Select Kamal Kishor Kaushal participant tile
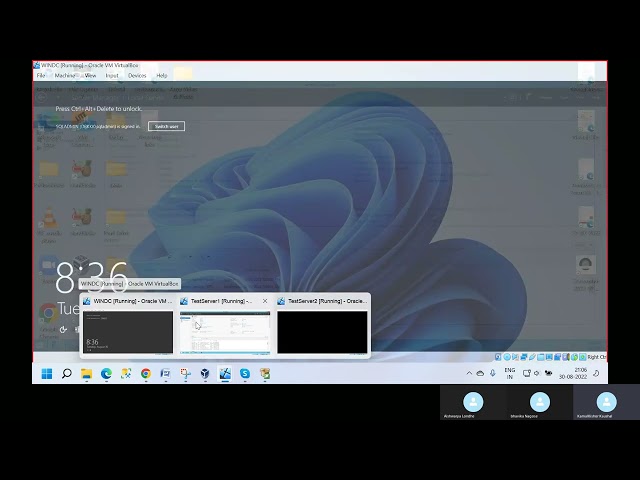 tap(607, 402)
